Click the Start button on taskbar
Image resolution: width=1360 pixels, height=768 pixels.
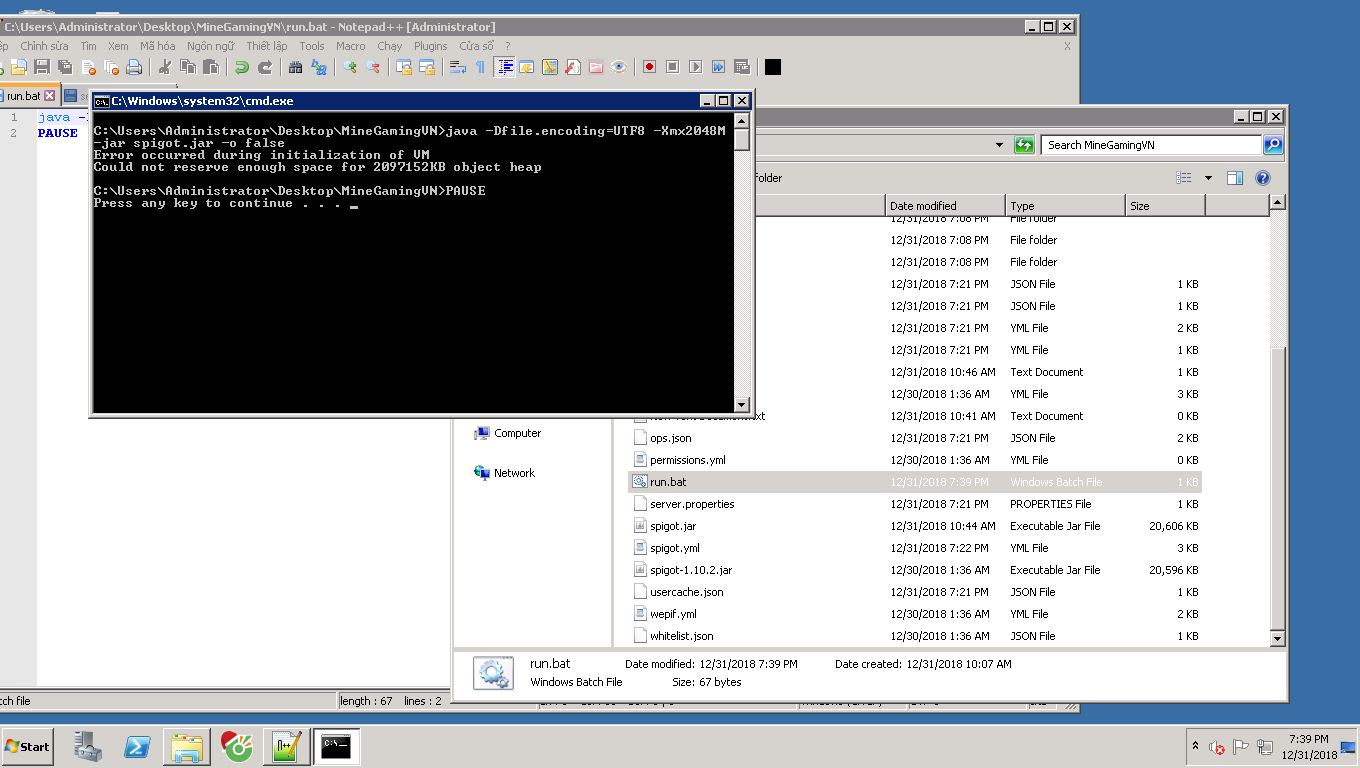point(27,746)
